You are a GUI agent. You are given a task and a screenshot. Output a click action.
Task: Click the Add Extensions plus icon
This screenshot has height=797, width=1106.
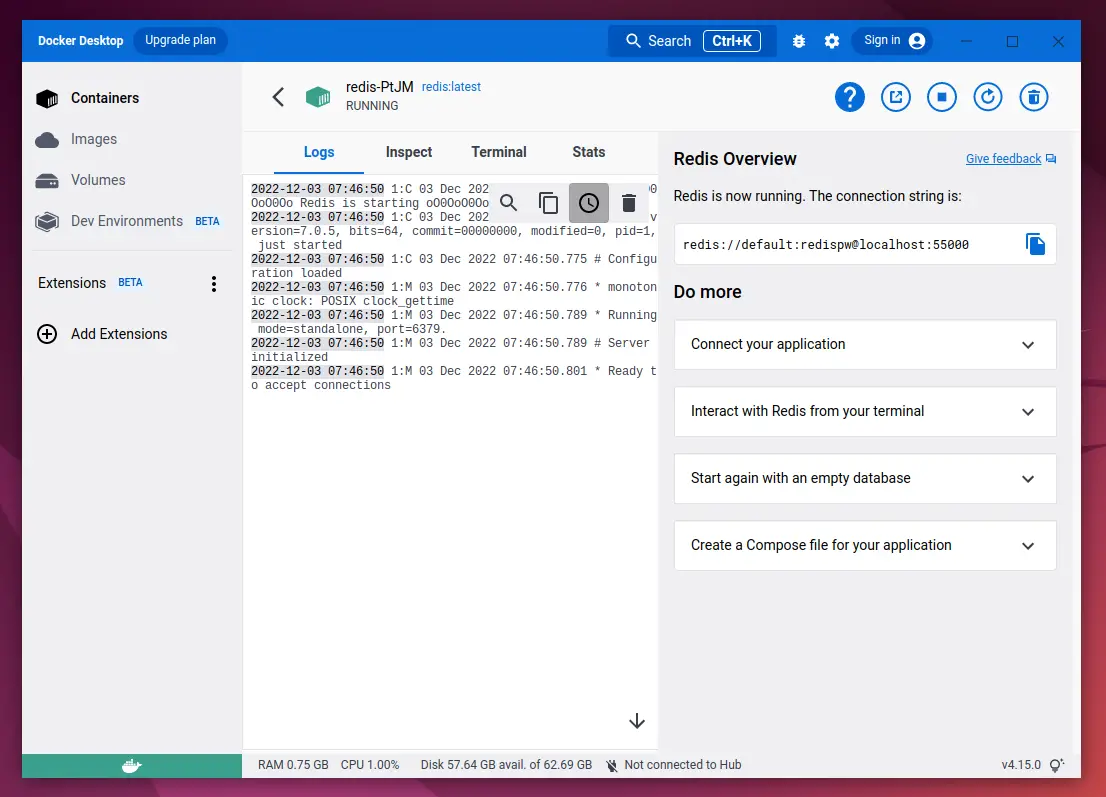[47, 334]
